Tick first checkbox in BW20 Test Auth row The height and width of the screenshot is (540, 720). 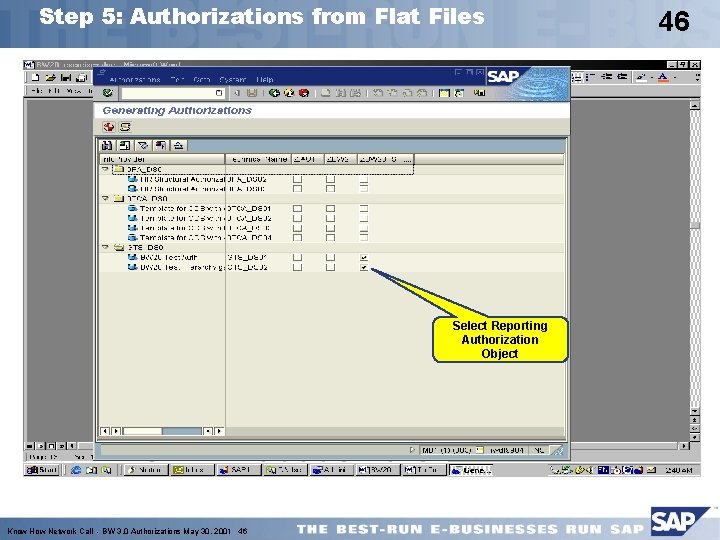(298, 258)
